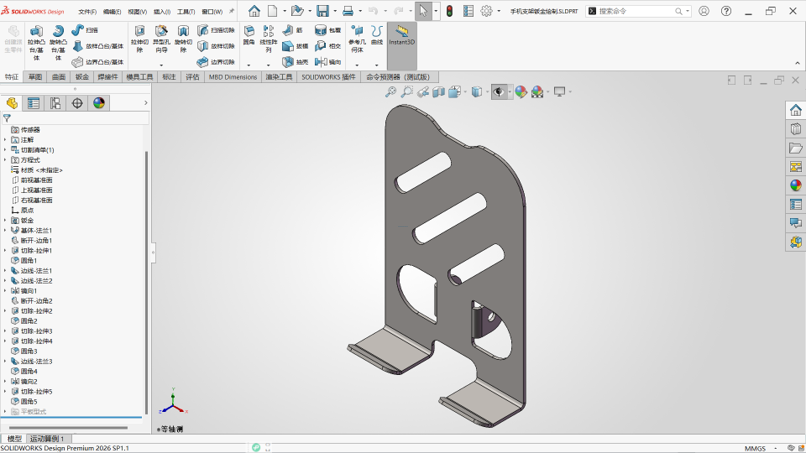Click the Zoom to Area icon
Image resolution: width=806 pixels, height=453 pixels.
[x=407, y=92]
